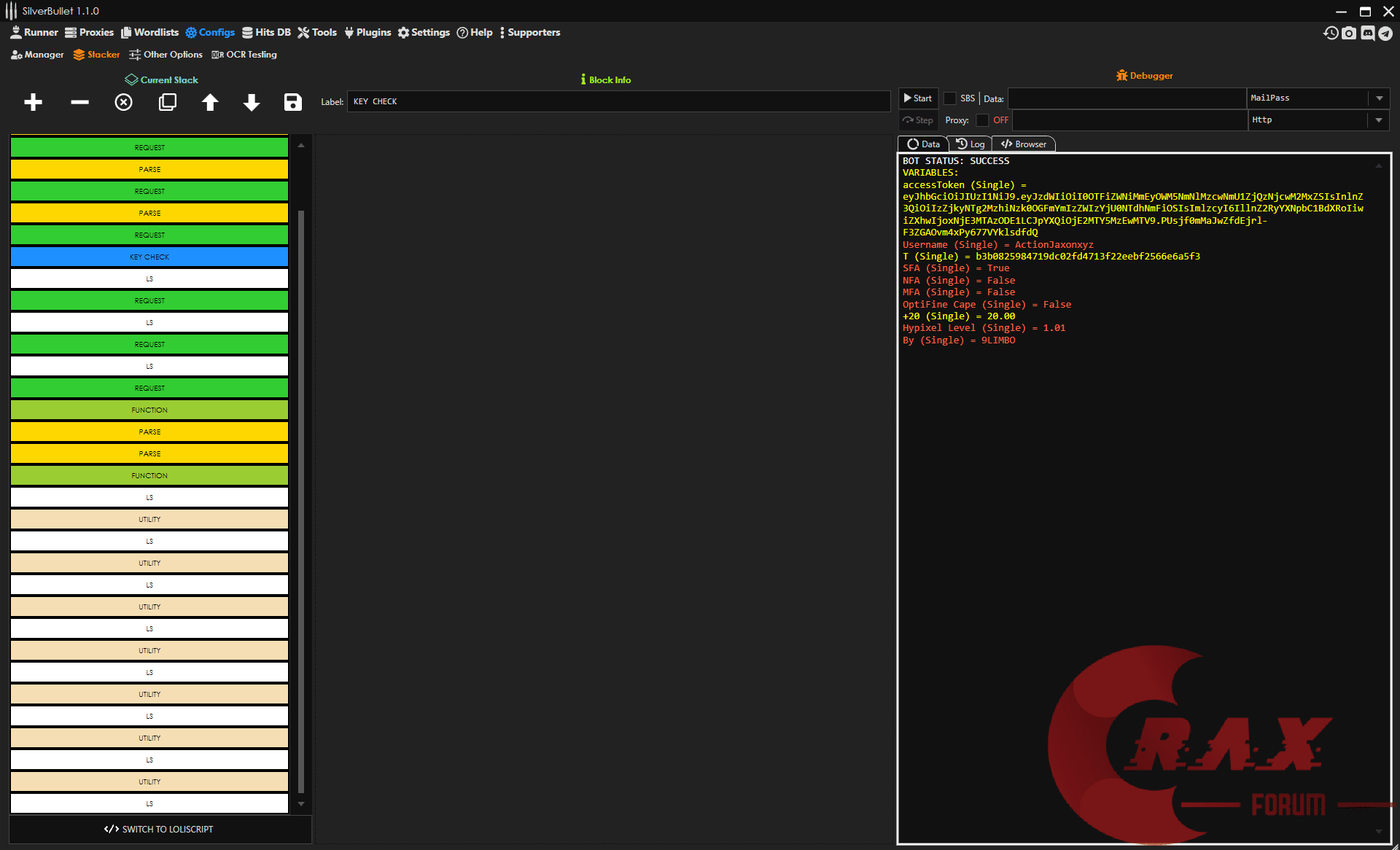The width and height of the screenshot is (1400, 850).
Task: Move block up with arrow icon
Action: tap(210, 102)
